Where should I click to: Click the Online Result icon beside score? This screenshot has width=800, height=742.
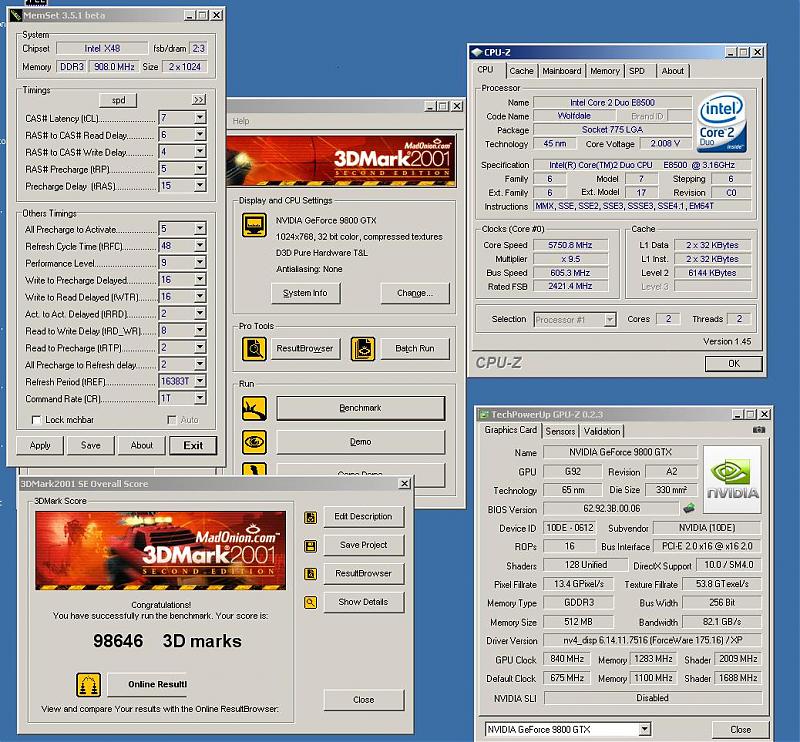[89, 685]
